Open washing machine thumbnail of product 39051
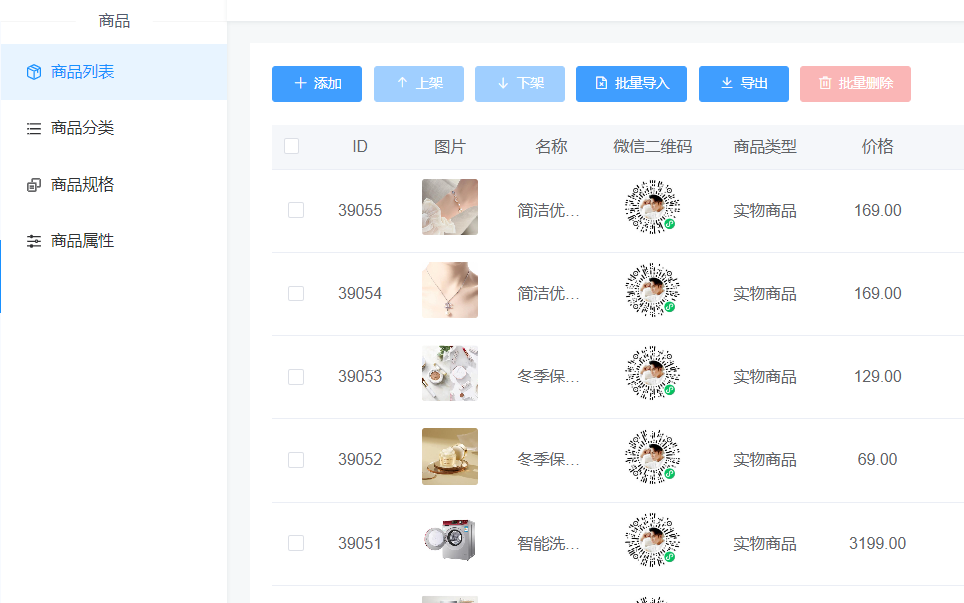Viewport: 964px width, 603px height. tap(450, 540)
